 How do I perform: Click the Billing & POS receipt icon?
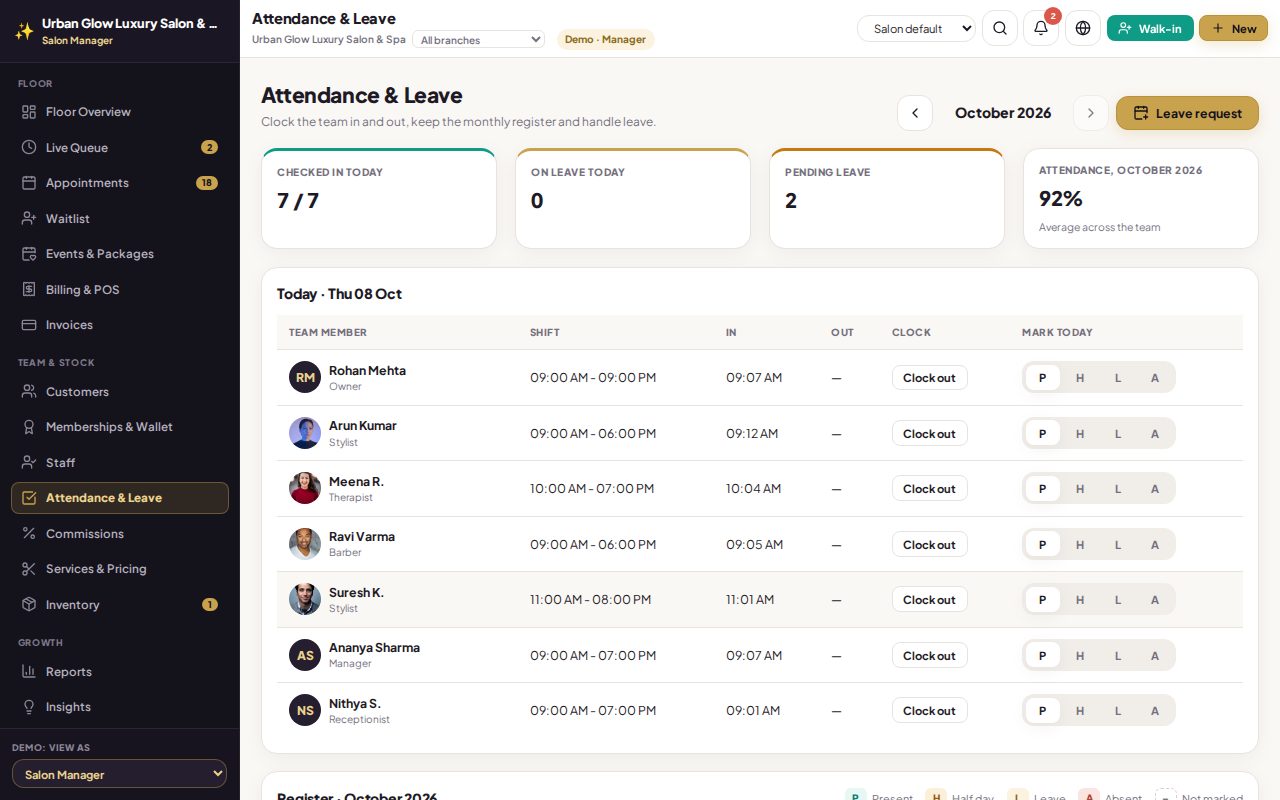[29, 289]
